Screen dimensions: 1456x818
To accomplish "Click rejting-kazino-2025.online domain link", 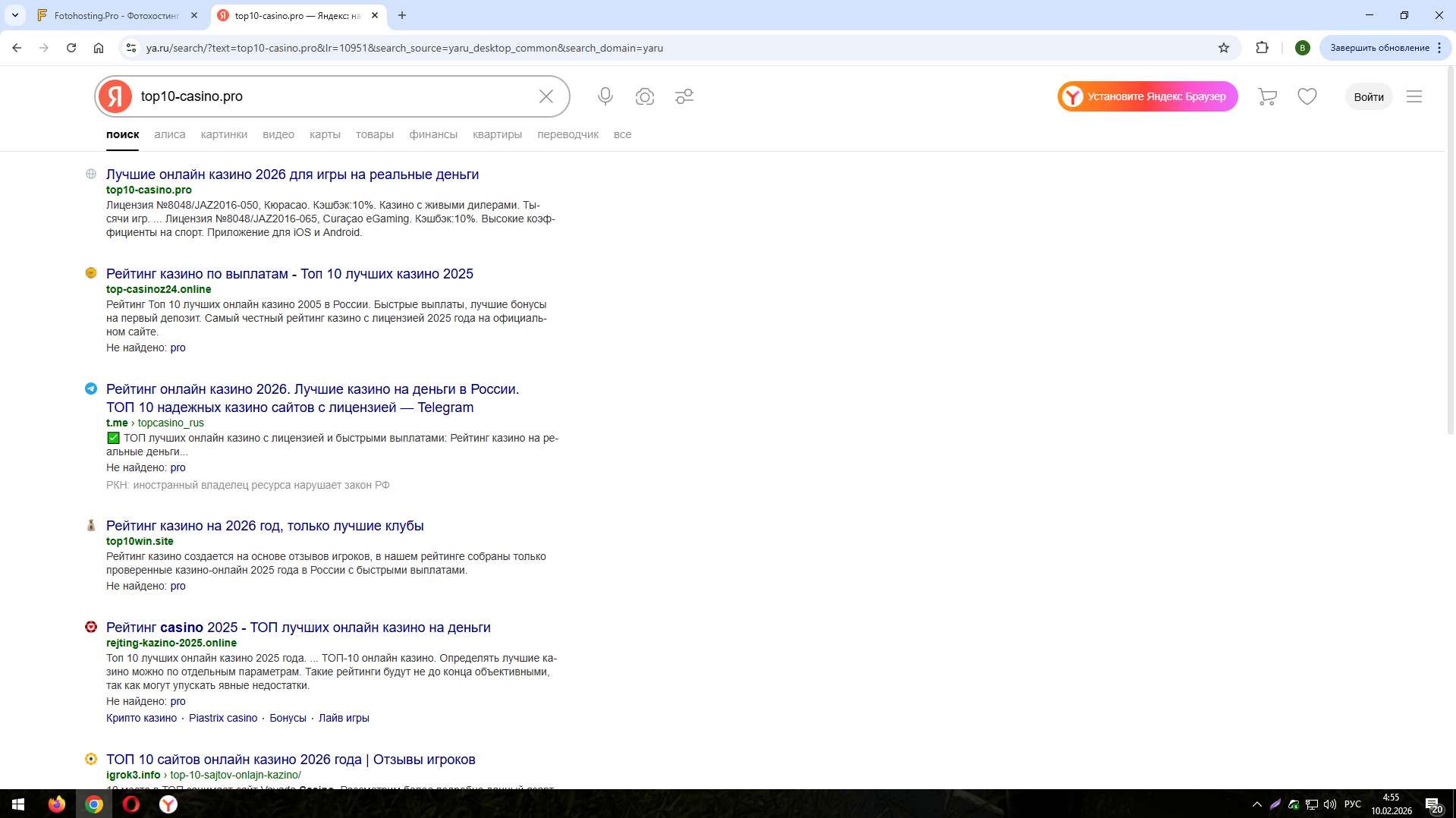I will 171,643.
